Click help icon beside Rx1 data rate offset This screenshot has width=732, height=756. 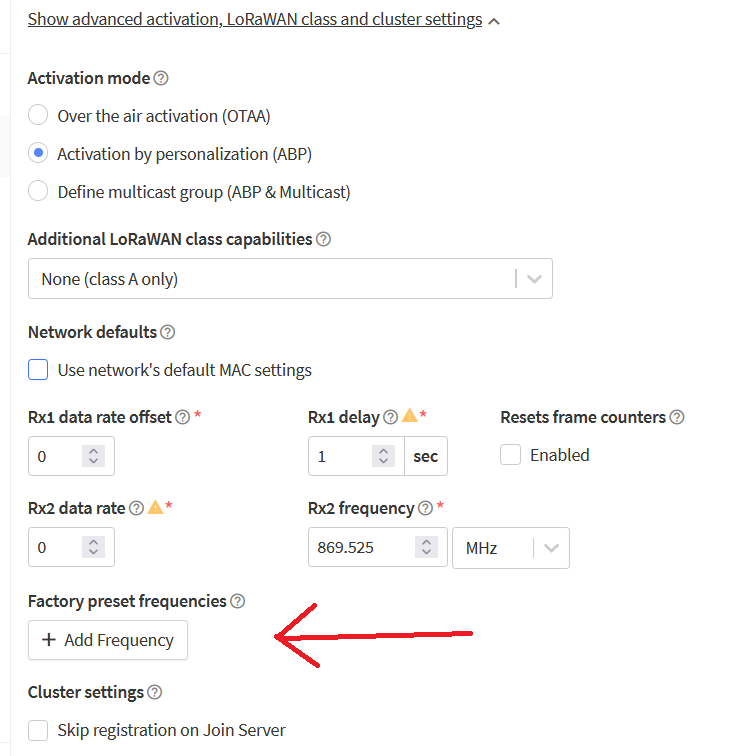(182, 417)
